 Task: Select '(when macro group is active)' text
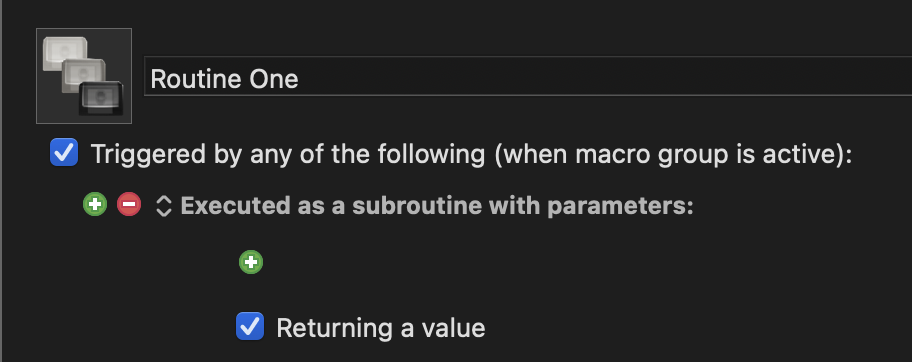coord(673,154)
